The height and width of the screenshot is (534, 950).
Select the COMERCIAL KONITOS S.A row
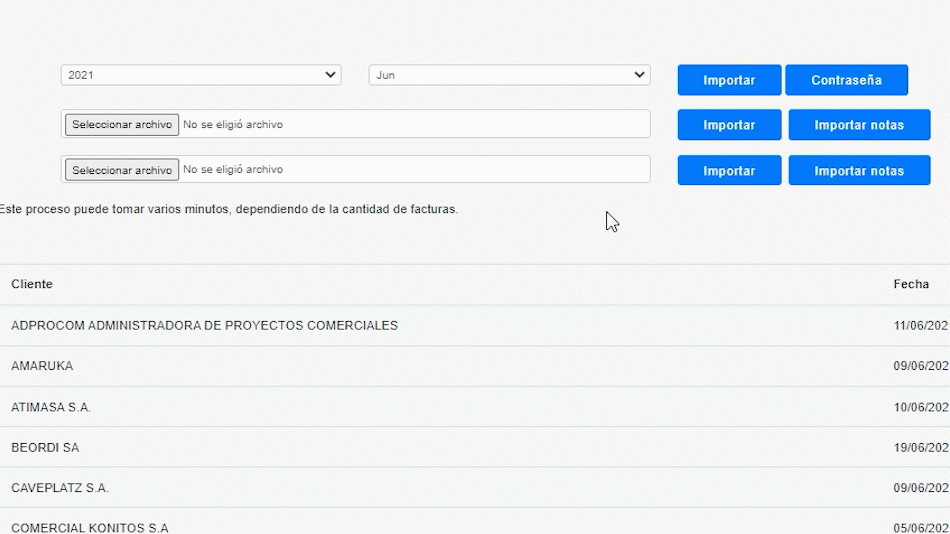[x=90, y=527]
